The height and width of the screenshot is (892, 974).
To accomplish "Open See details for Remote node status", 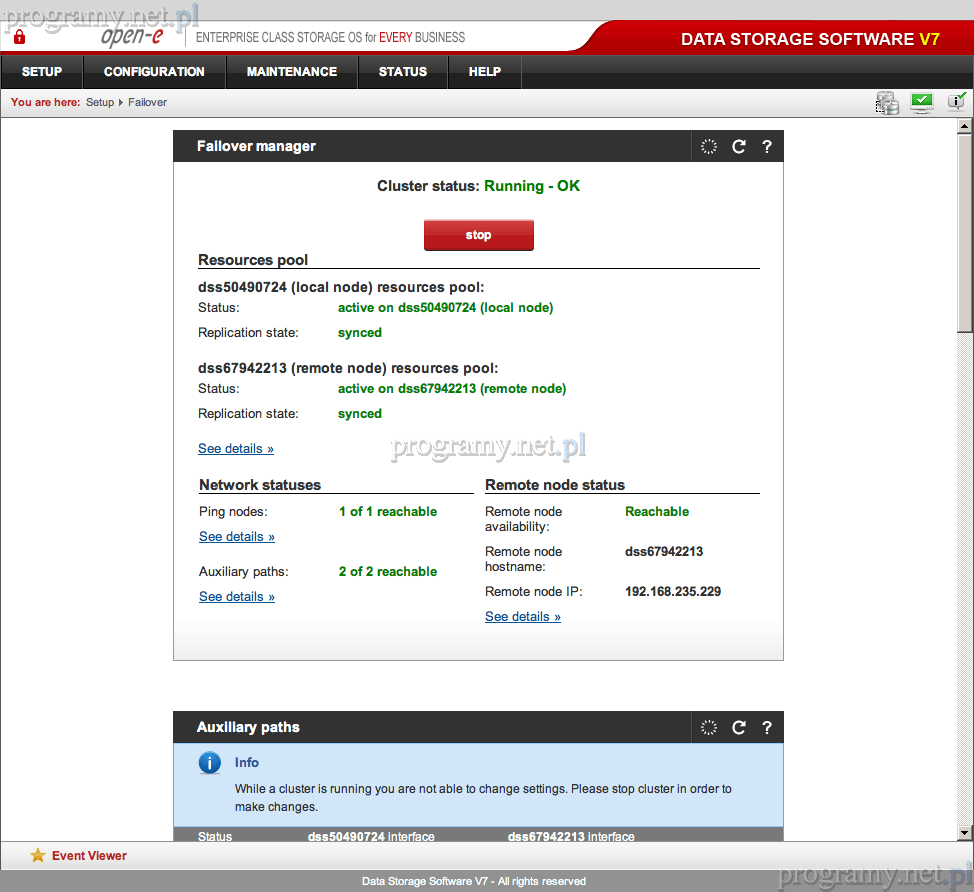I will tap(523, 617).
